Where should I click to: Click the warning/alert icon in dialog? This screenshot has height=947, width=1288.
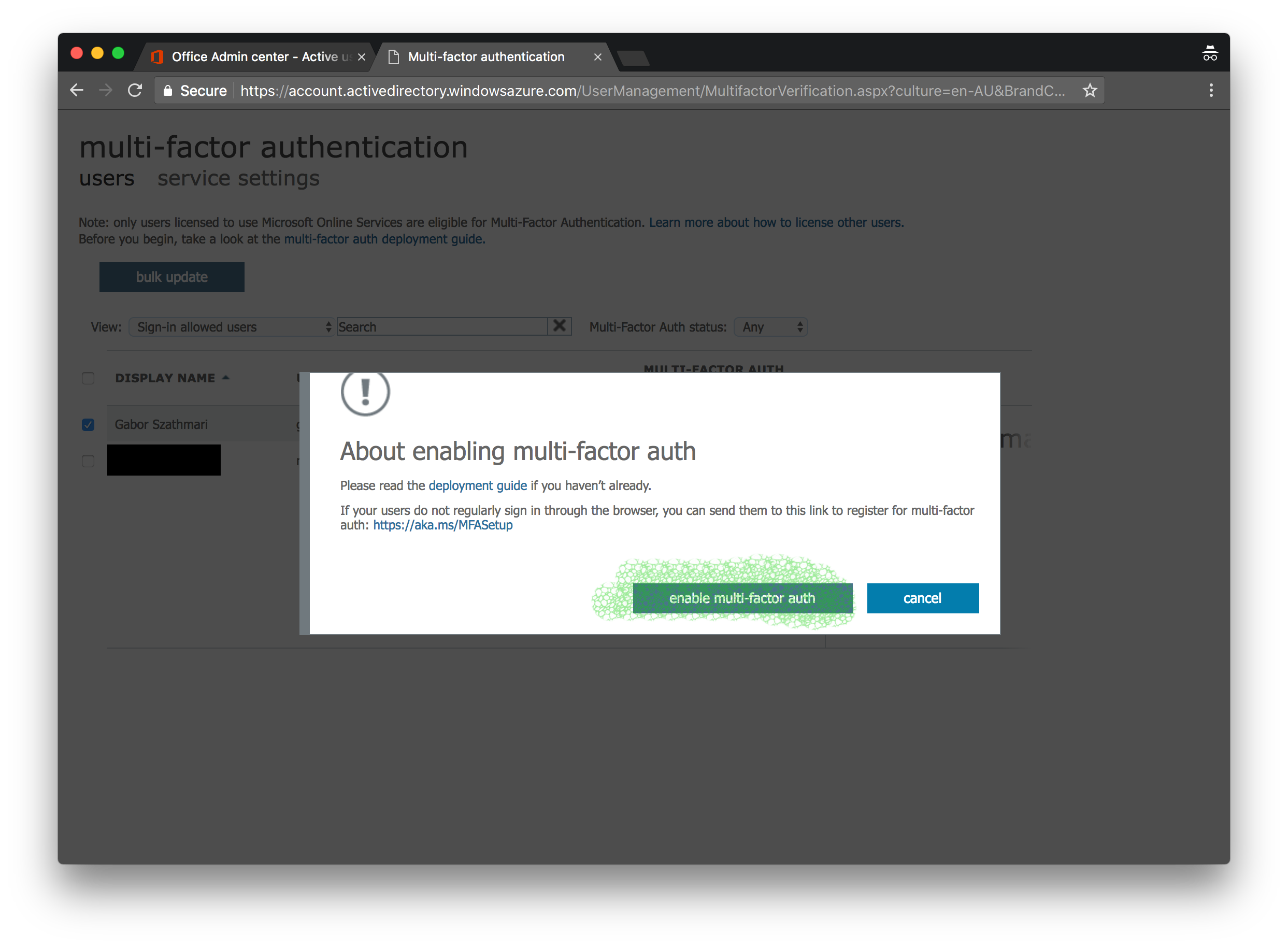365,394
